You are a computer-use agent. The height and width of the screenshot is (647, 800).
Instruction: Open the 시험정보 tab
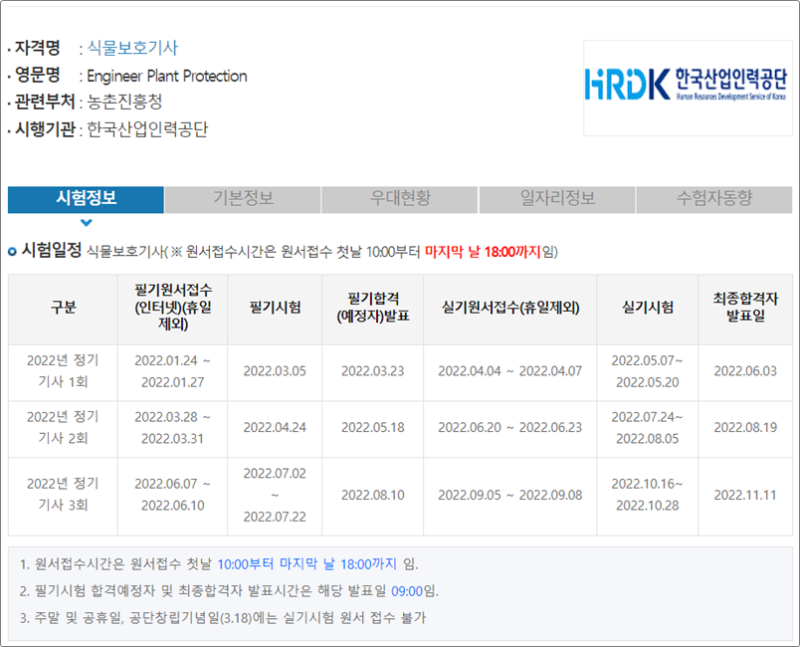[x=86, y=198]
